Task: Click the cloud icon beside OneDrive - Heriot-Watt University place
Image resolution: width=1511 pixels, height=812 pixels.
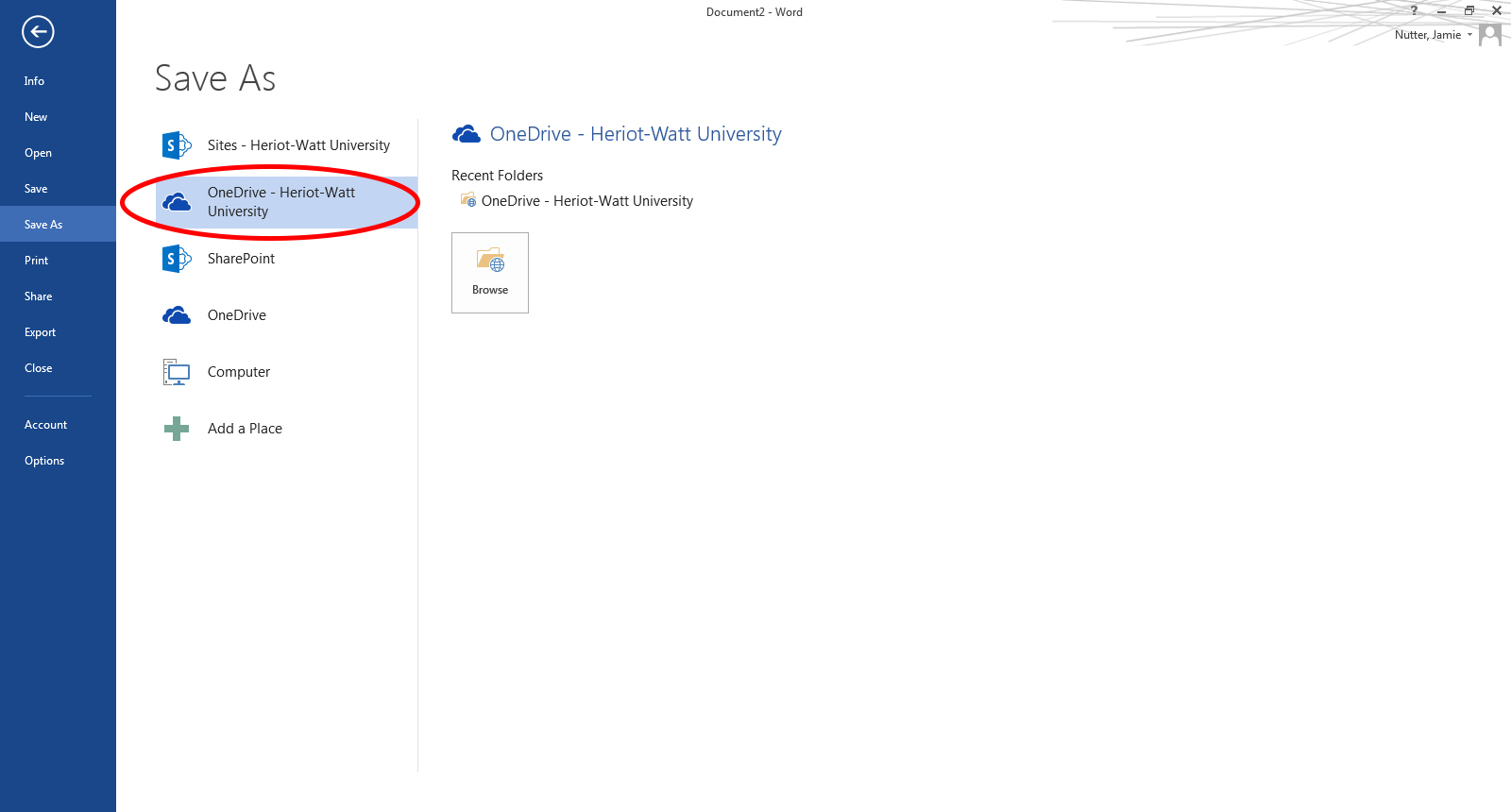Action: [177, 202]
